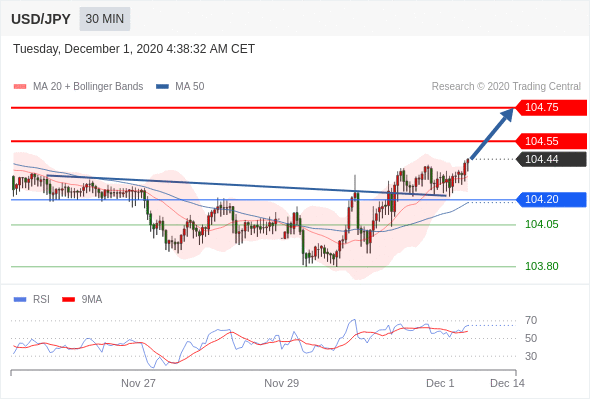Click the RSI 70 overbought level label
Image resolution: width=590 pixels, height=400 pixels.
point(531,321)
